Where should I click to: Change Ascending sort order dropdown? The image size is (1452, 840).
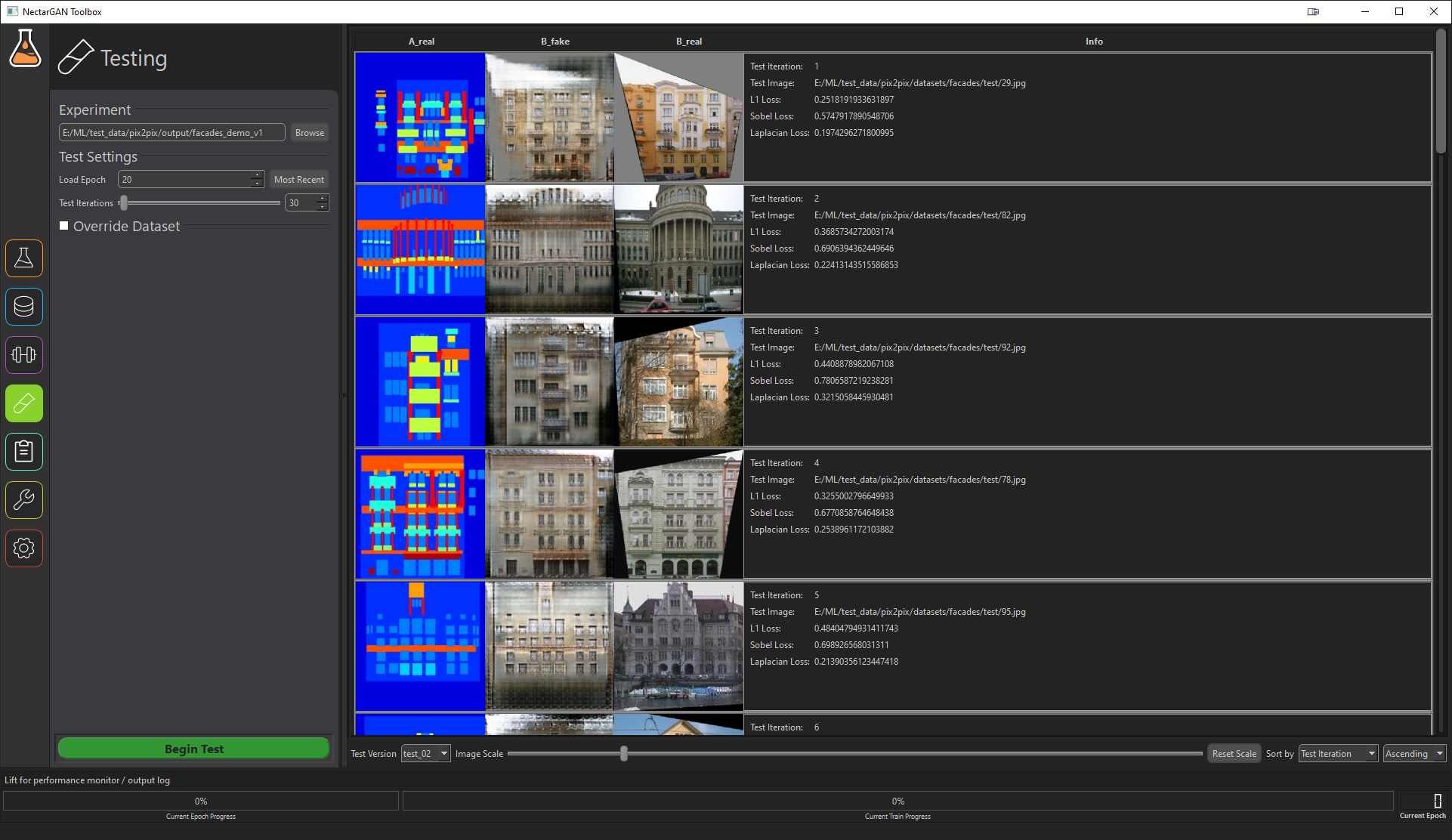click(x=1413, y=753)
